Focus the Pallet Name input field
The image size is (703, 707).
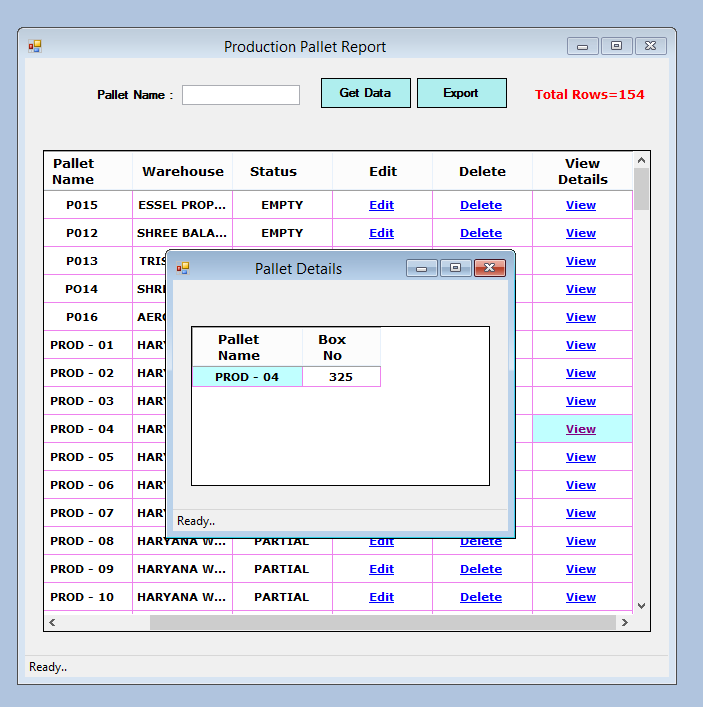(241, 95)
